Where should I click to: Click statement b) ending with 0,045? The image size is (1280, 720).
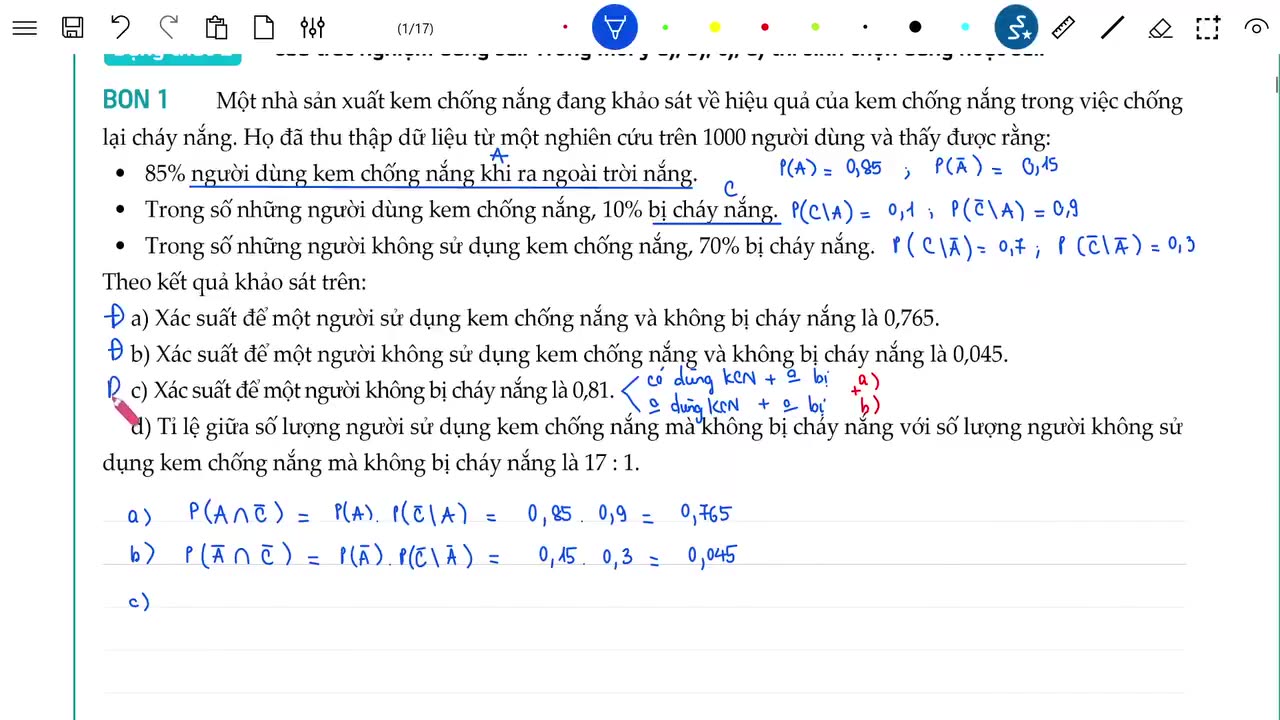tap(570, 354)
